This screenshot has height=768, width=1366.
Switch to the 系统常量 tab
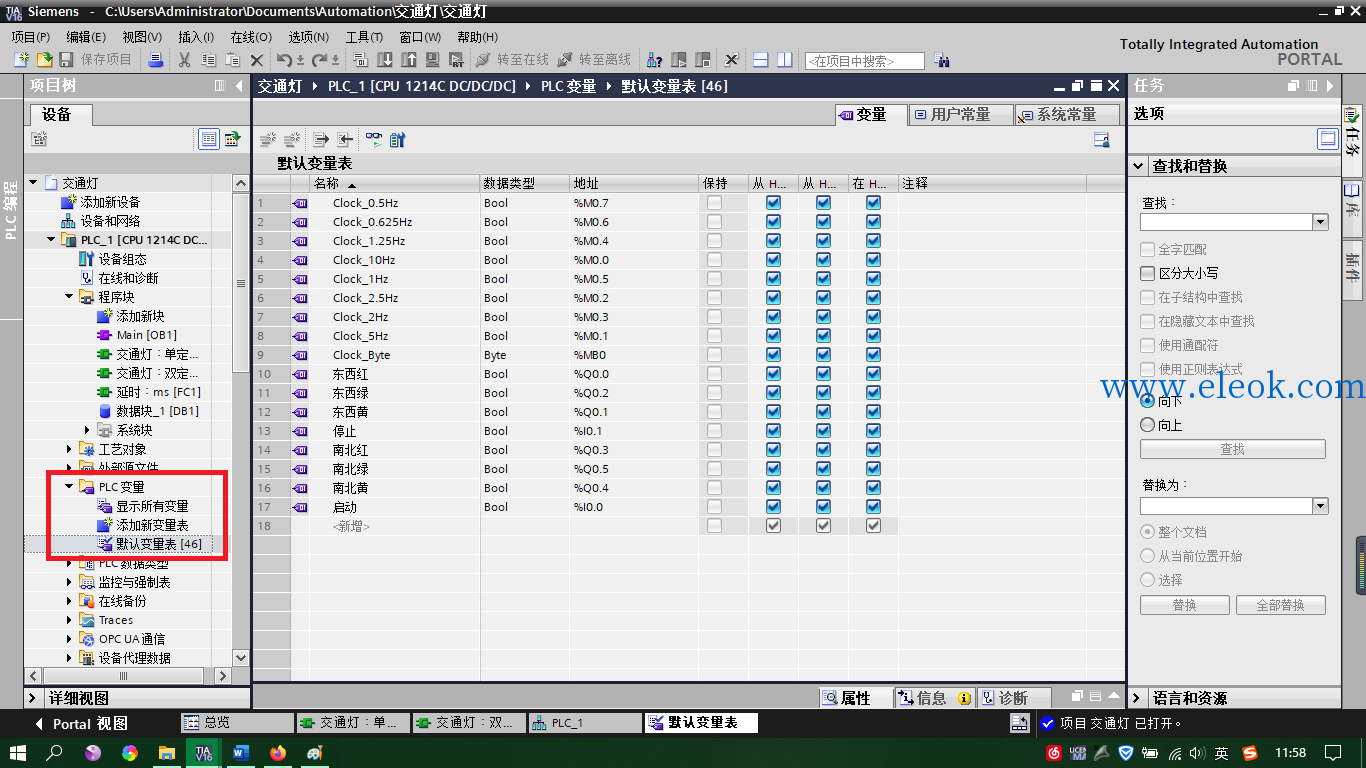1067,115
